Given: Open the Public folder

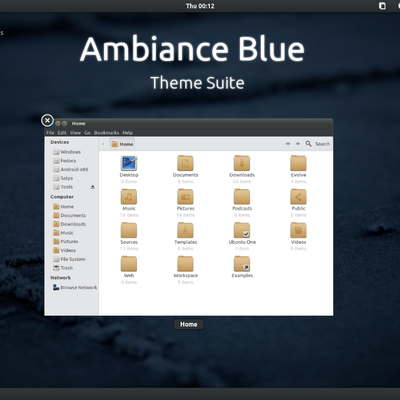Looking at the screenshot, I should [x=298, y=197].
